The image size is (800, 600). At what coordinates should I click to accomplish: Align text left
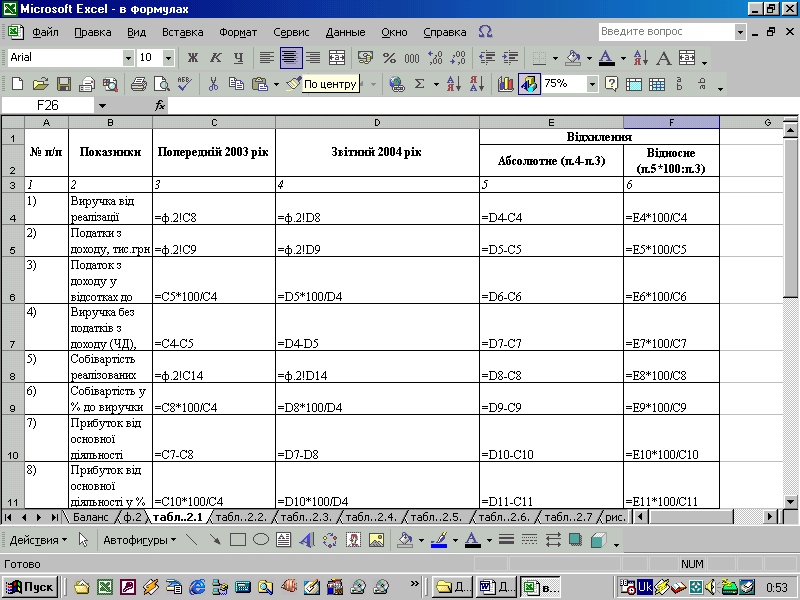coord(266,58)
